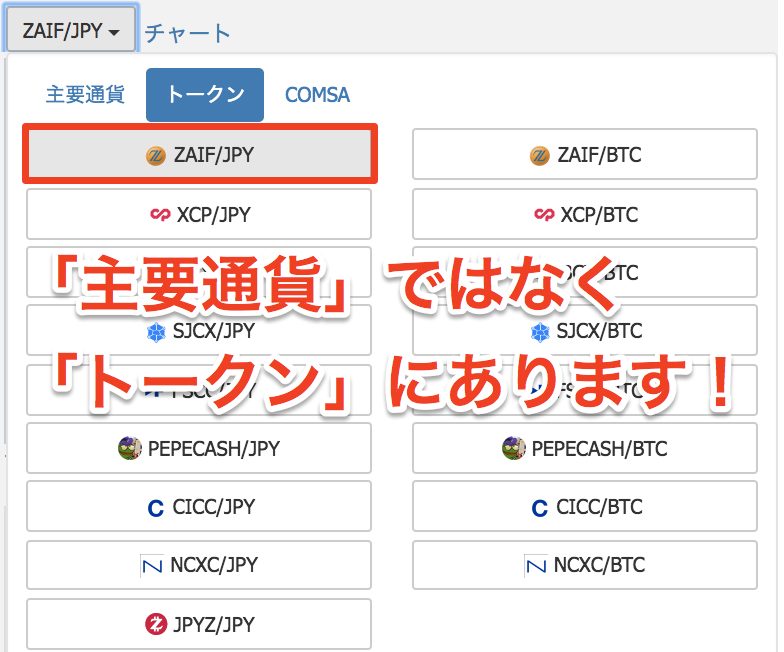This screenshot has height=652, width=784.
Task: Choose the CICC/BTC pair
Action: coord(585,506)
